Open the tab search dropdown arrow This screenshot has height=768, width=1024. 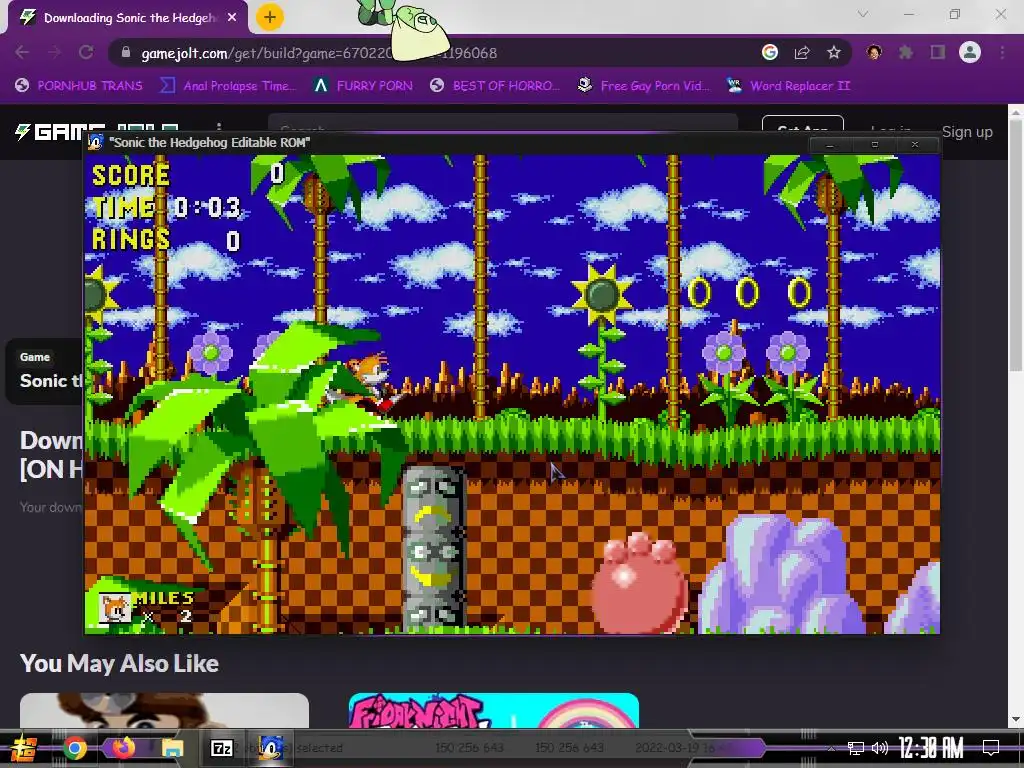863,14
